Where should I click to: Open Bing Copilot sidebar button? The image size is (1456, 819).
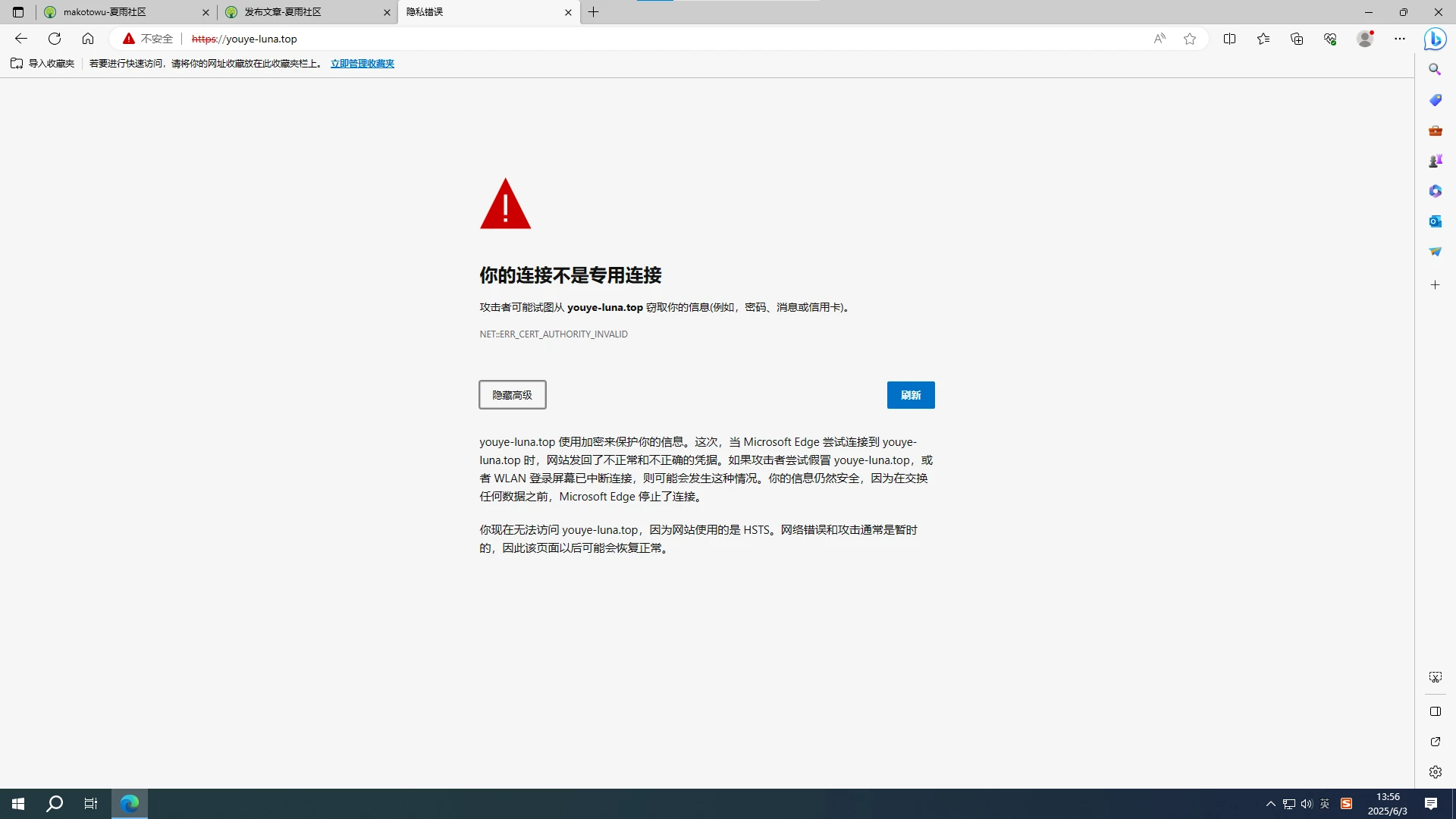[1435, 39]
